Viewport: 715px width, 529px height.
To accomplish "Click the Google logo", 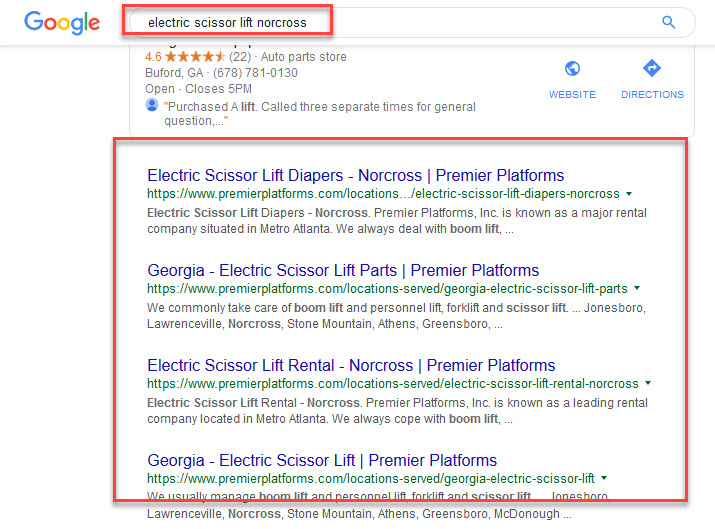I will coord(62,23).
